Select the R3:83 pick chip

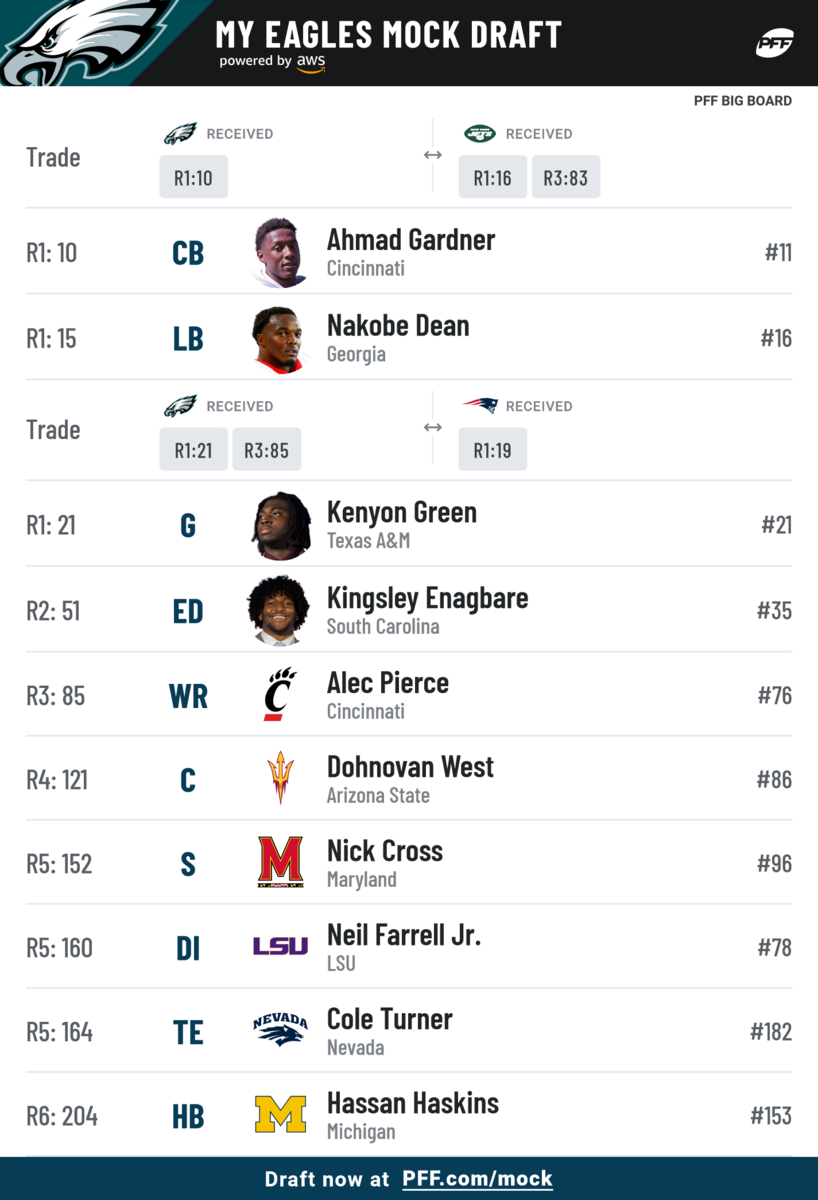point(565,178)
